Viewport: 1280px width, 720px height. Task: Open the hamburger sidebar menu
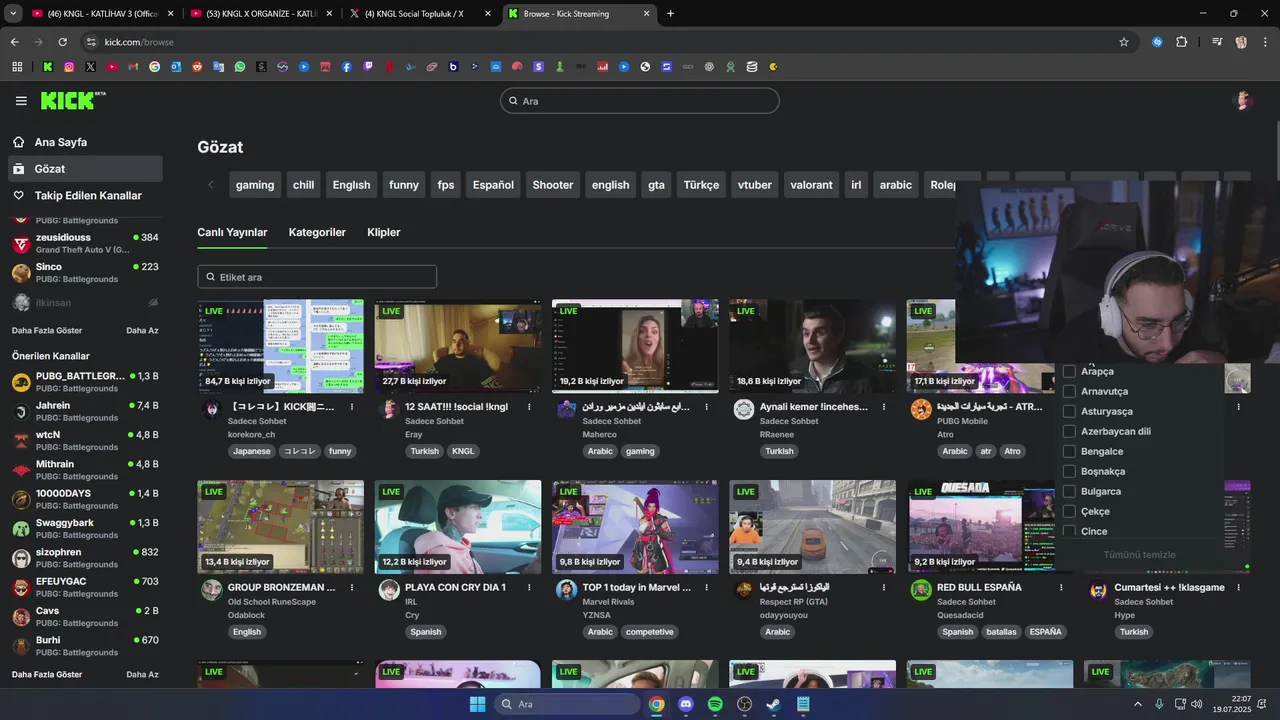click(x=21, y=101)
